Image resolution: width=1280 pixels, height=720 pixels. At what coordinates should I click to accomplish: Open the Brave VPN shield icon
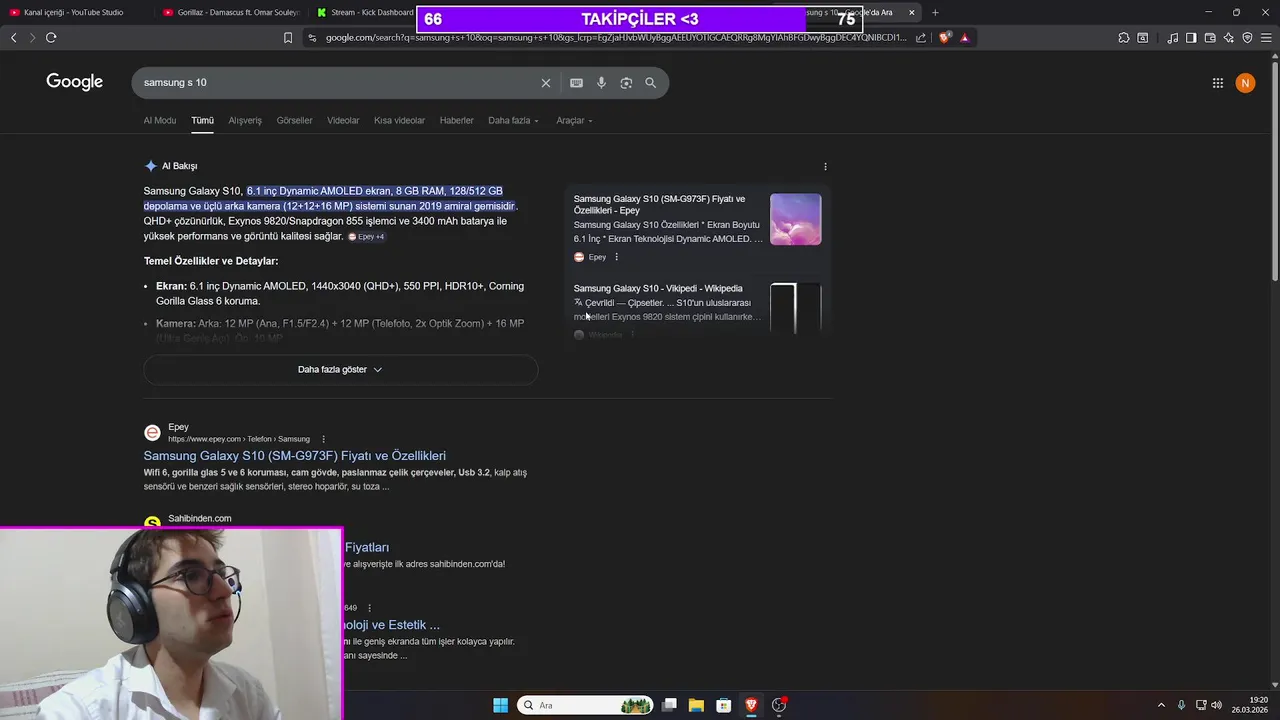pyautogui.click(x=1247, y=38)
